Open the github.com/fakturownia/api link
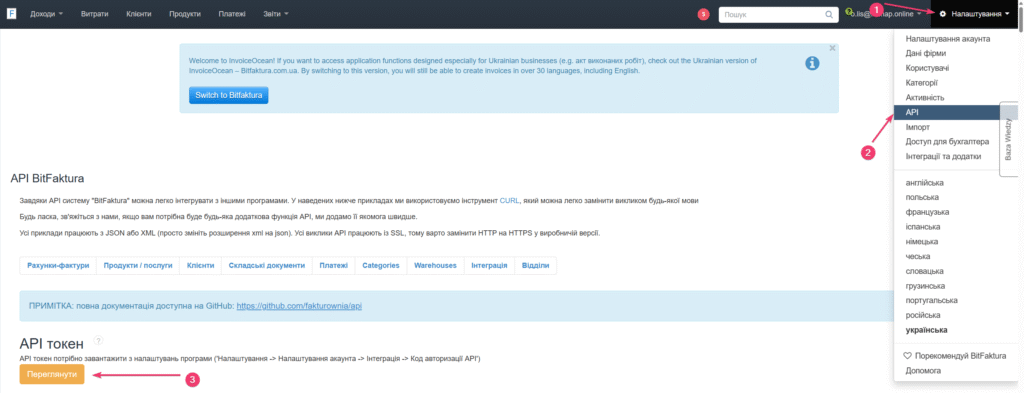This screenshot has height=393, width=1024. click(x=299, y=306)
